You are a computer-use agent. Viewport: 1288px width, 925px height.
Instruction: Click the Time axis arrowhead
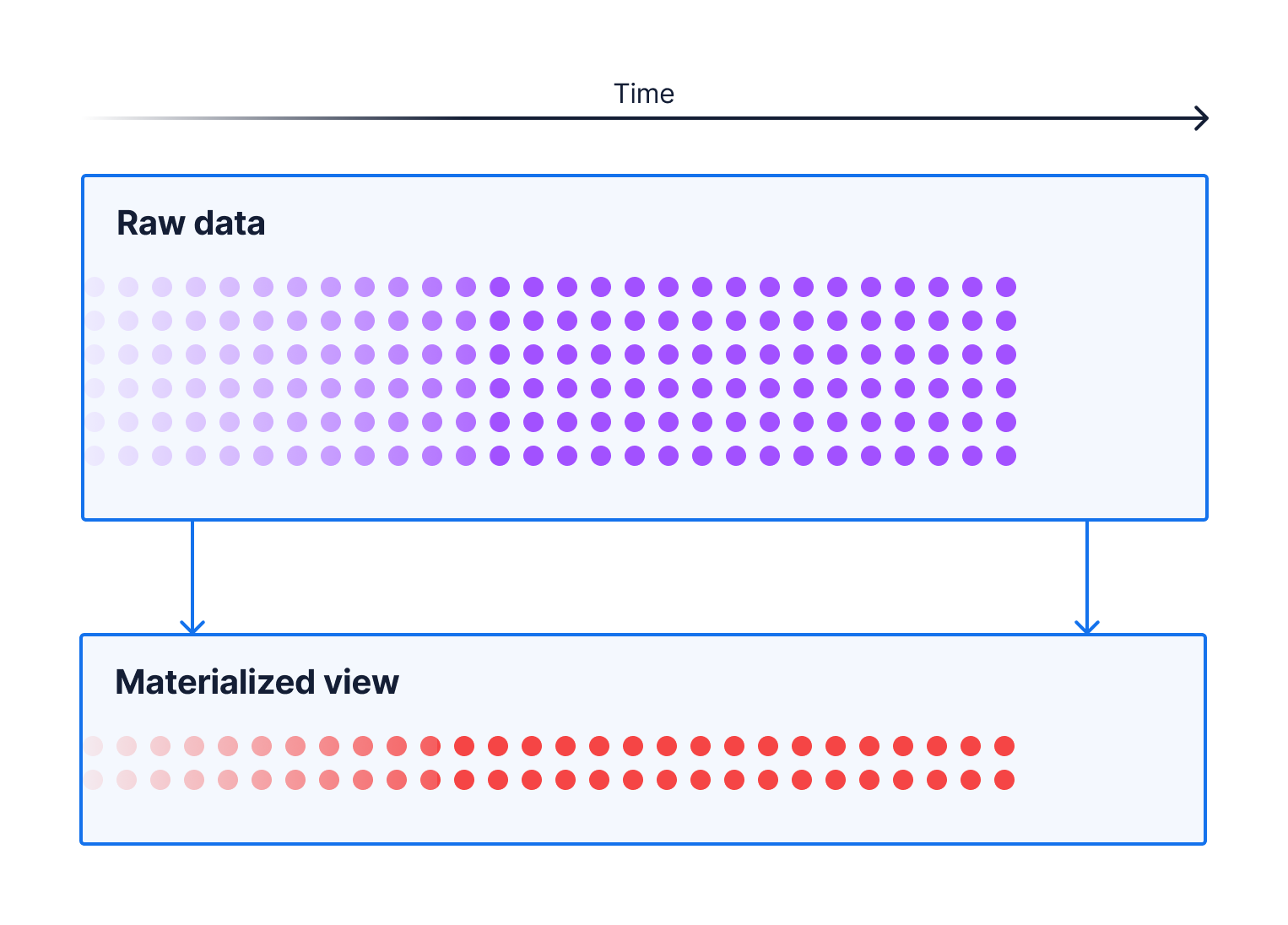(1203, 118)
